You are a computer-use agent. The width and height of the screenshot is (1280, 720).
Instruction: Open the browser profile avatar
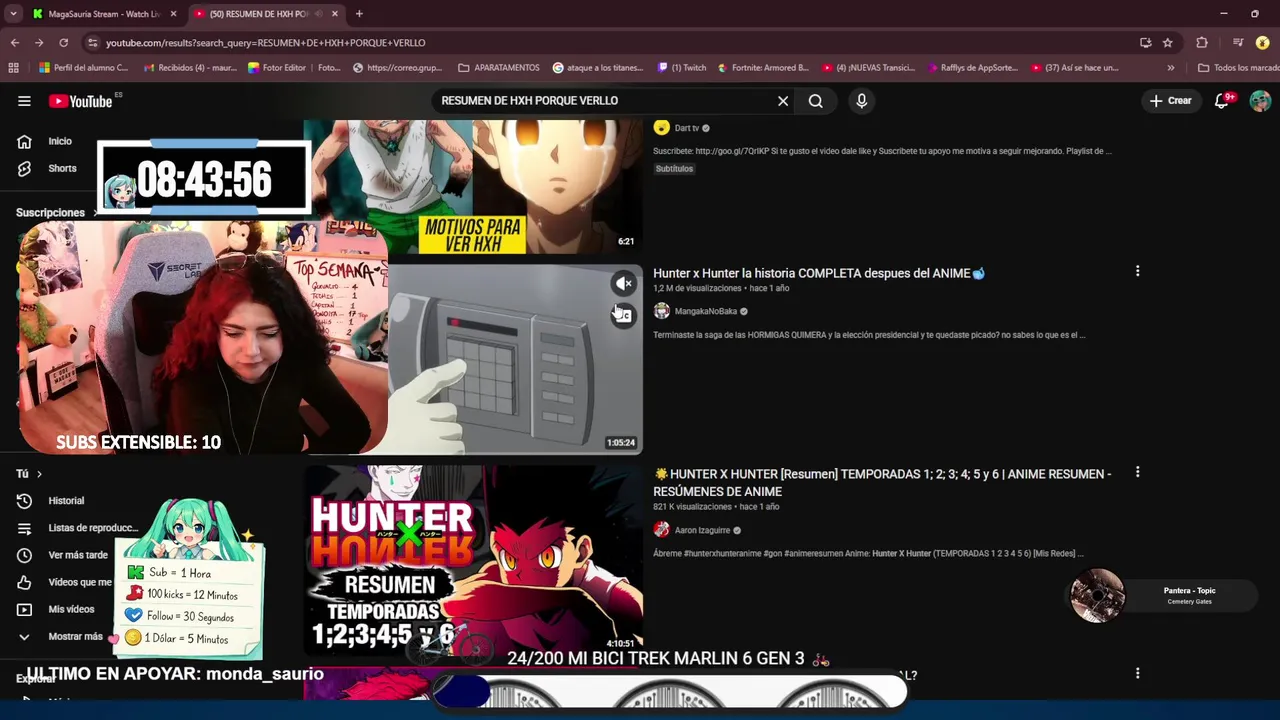click(x=1263, y=43)
